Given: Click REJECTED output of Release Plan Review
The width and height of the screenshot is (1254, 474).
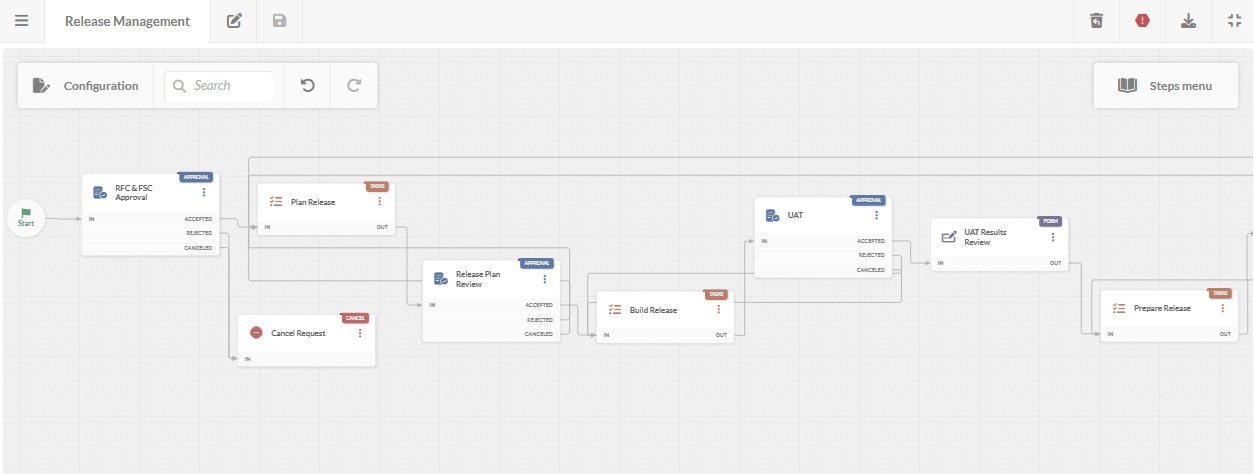Looking at the screenshot, I should pos(540,319).
